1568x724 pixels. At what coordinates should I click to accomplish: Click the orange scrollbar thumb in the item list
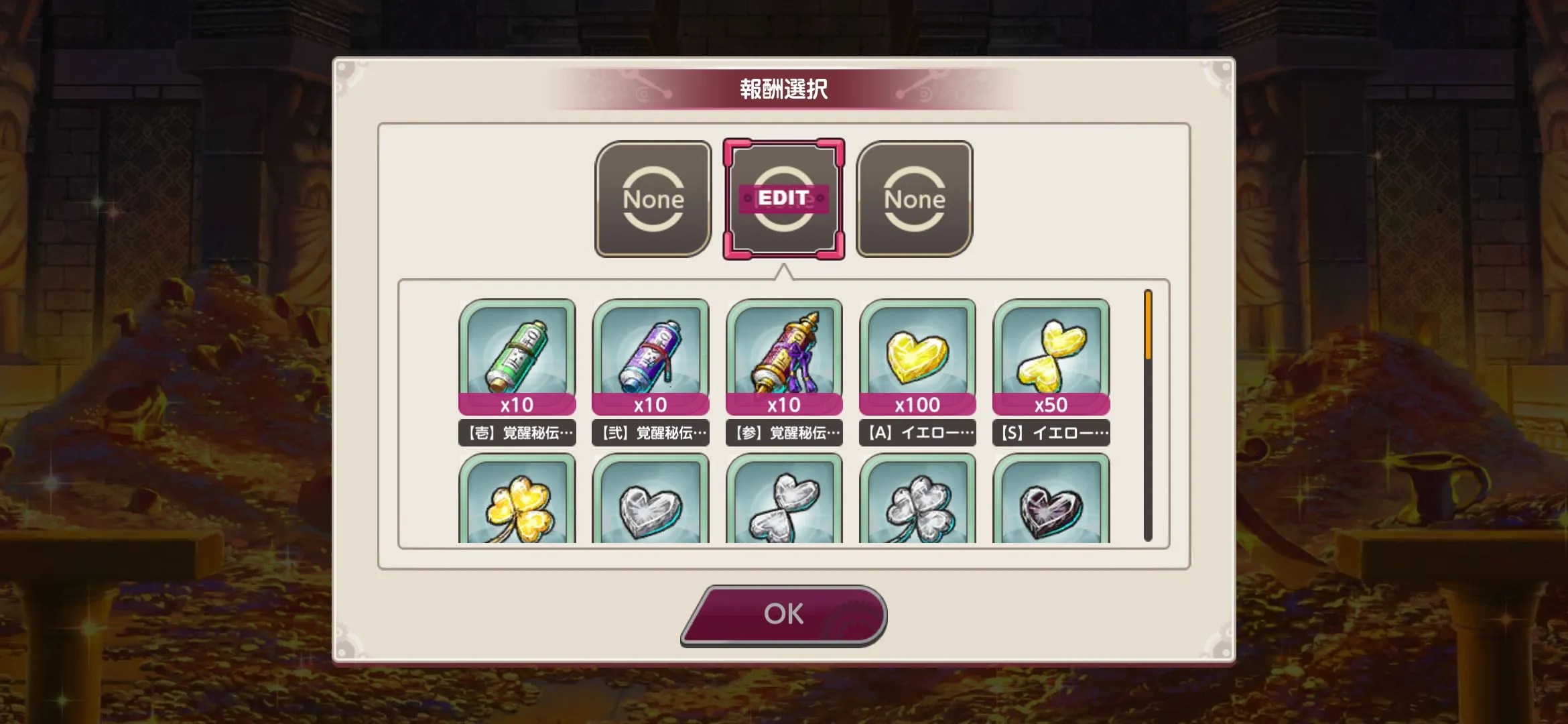(x=1148, y=325)
